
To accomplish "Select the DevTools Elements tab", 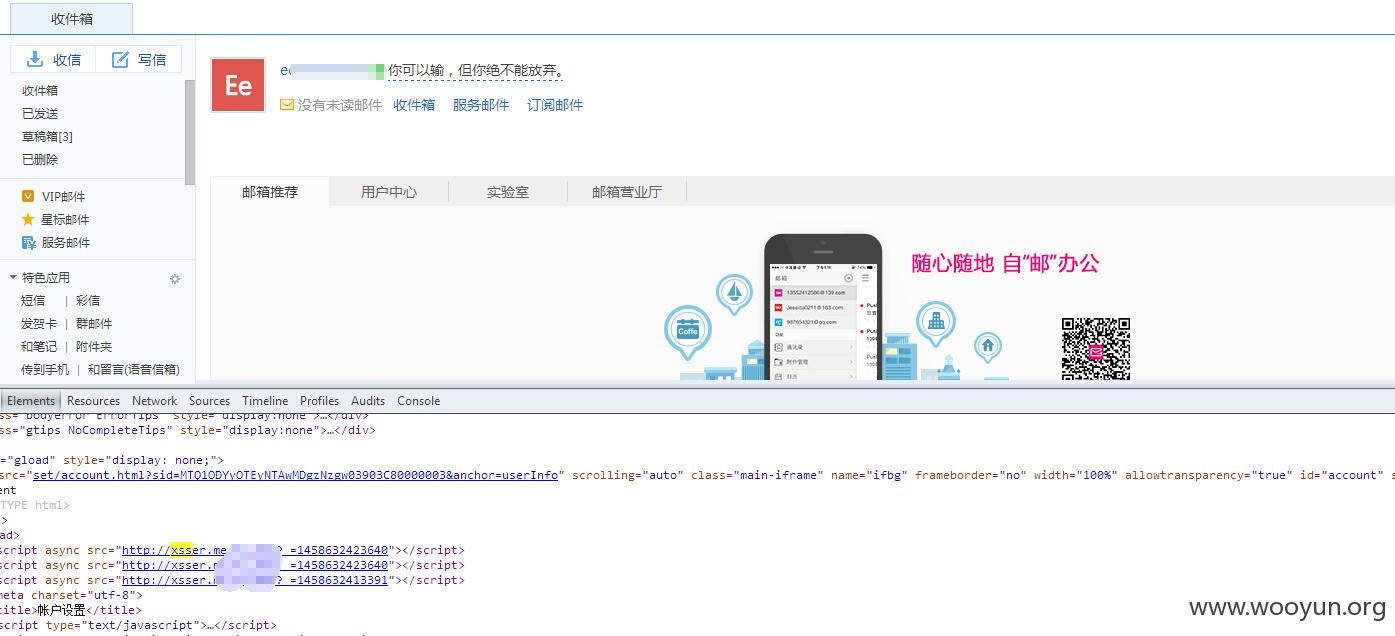I will click(x=31, y=400).
